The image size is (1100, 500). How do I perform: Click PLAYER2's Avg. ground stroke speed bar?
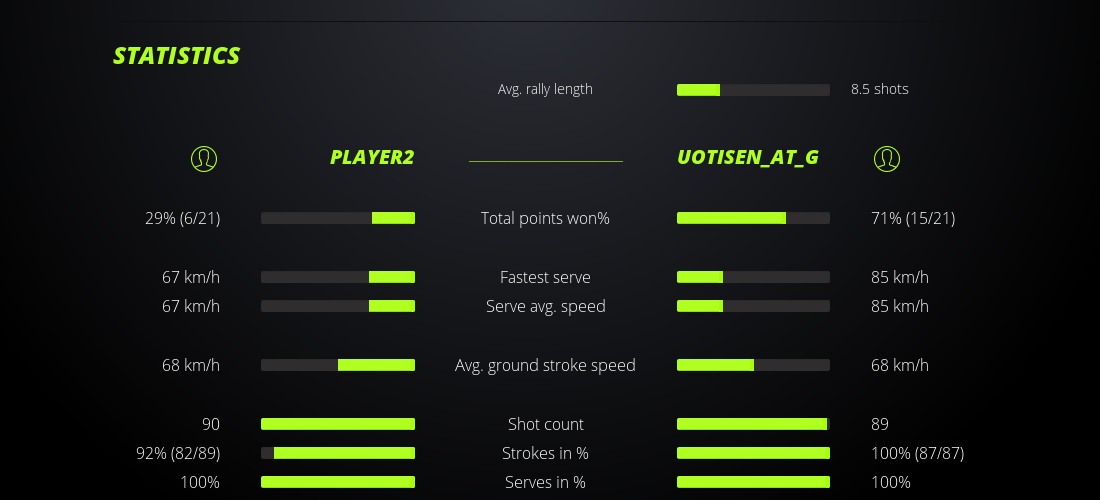[338, 365]
